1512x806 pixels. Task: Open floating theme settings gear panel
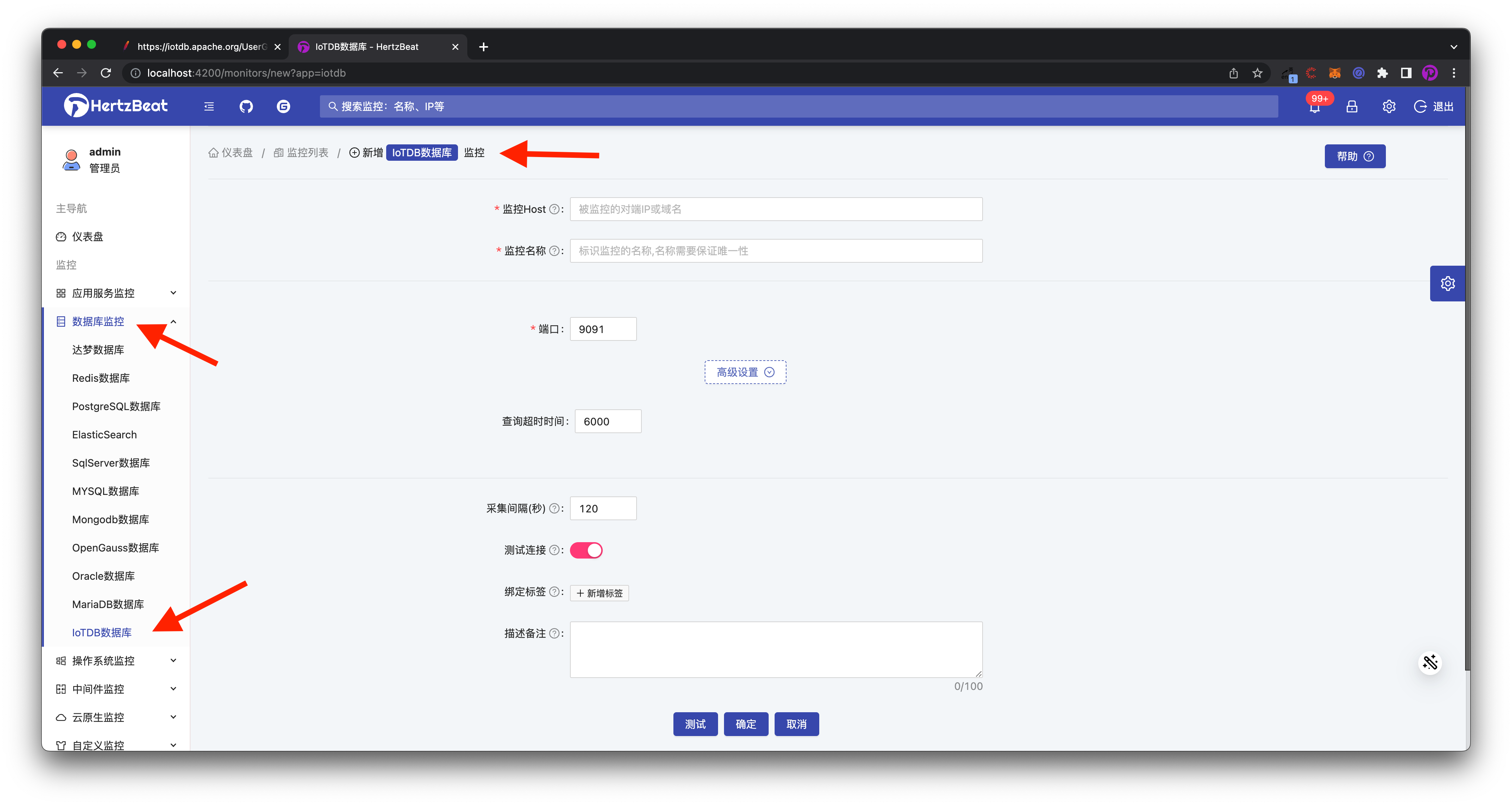pyautogui.click(x=1447, y=284)
